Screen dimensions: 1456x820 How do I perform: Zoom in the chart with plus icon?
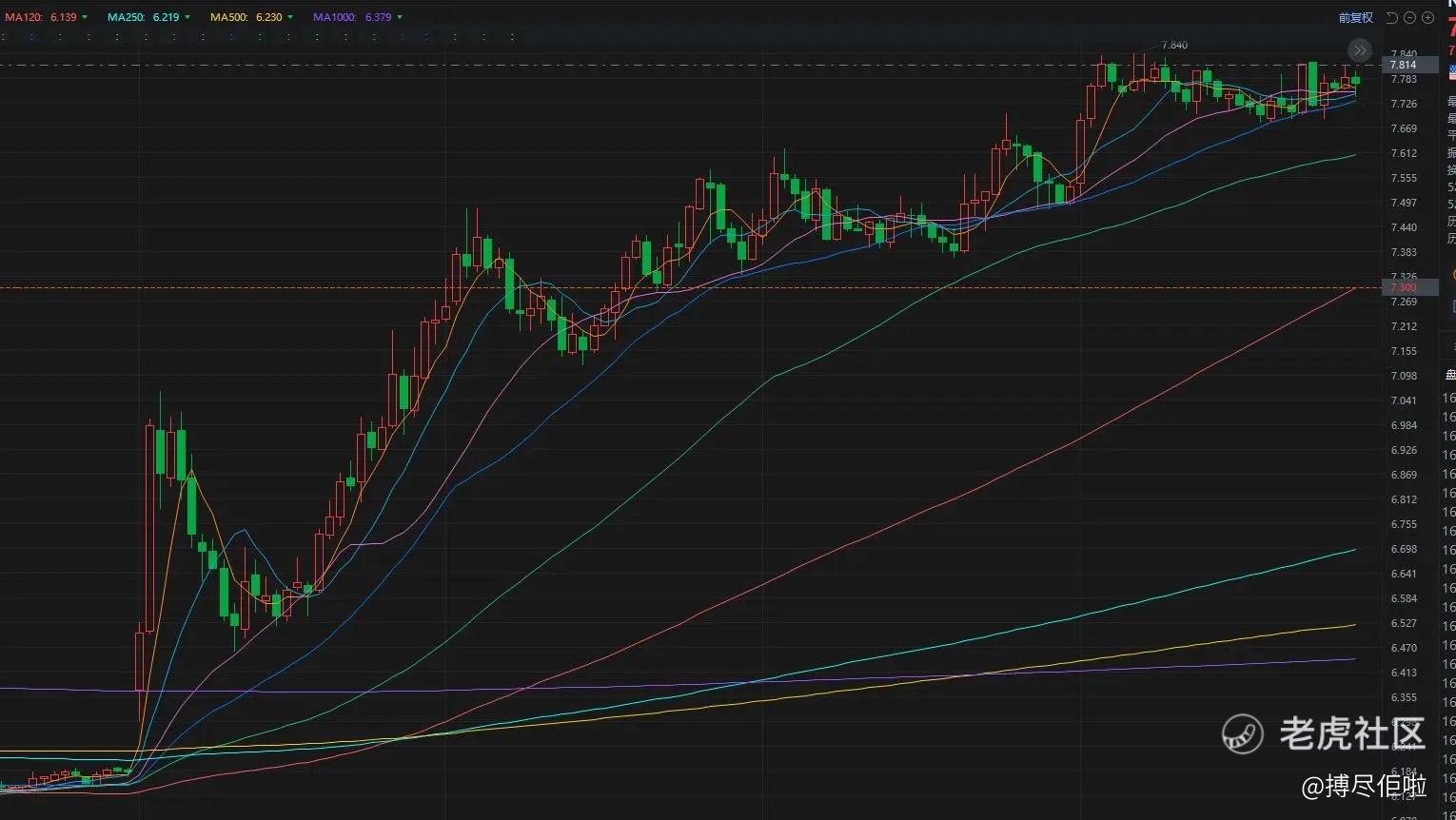point(1427,17)
